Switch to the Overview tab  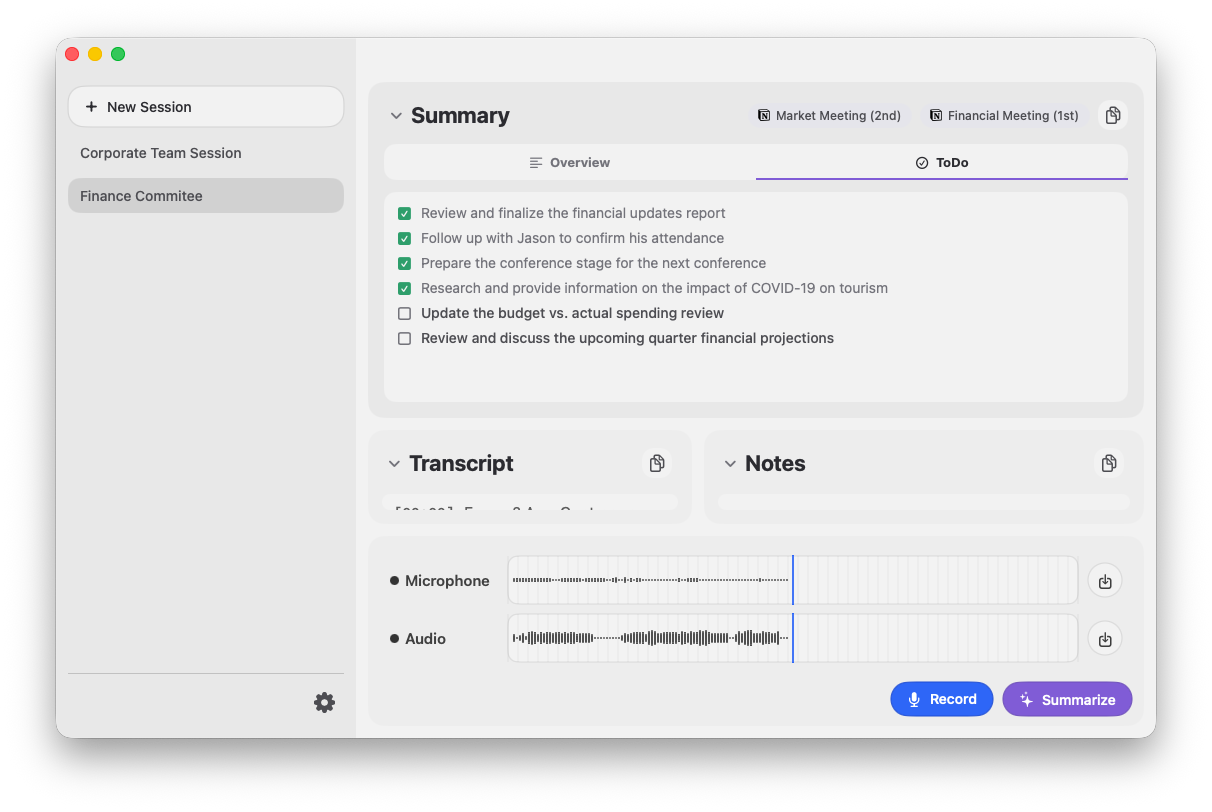tap(569, 161)
